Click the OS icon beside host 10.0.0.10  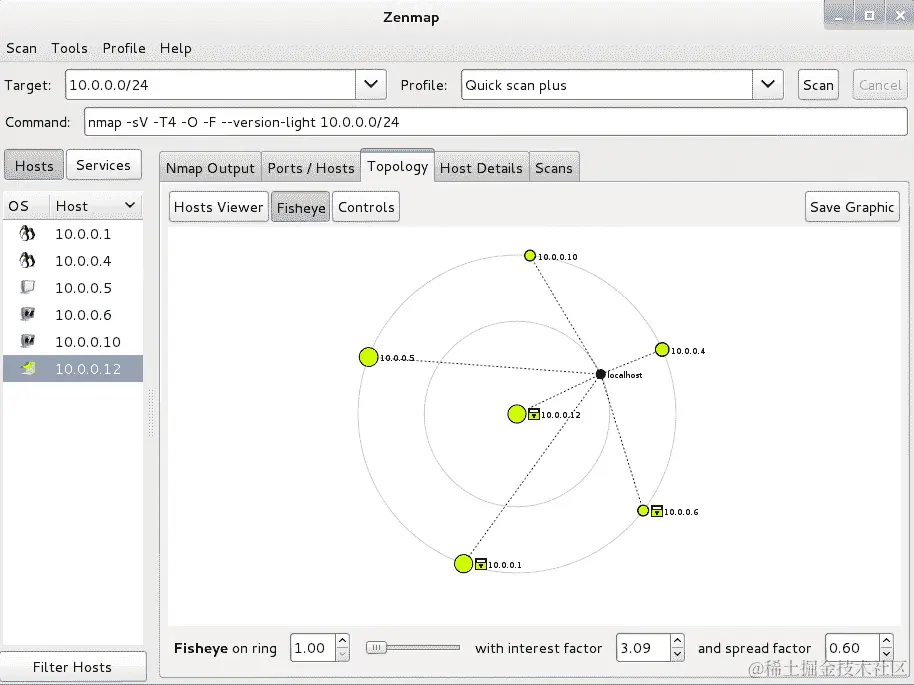[27, 341]
